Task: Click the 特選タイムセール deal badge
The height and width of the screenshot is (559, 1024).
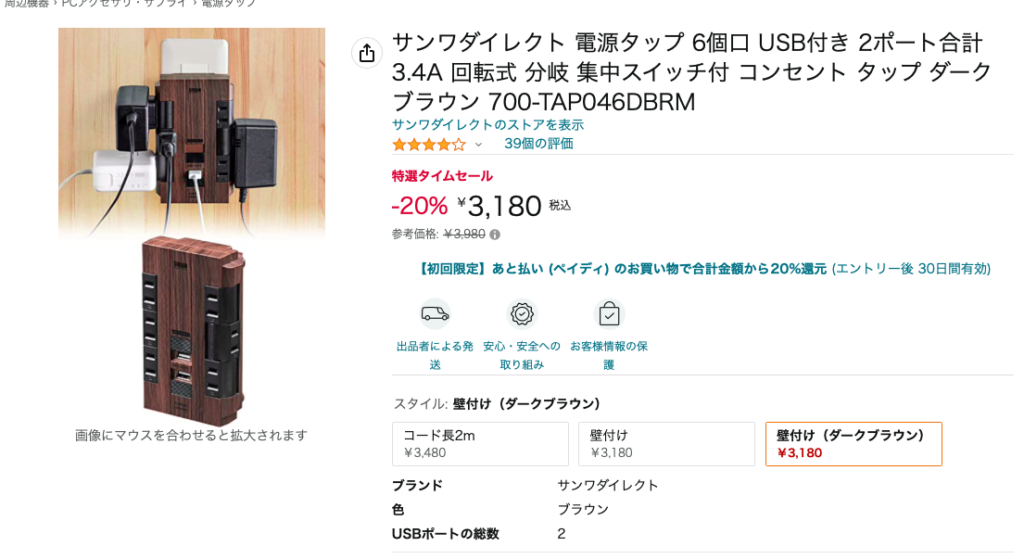Action: (x=442, y=176)
